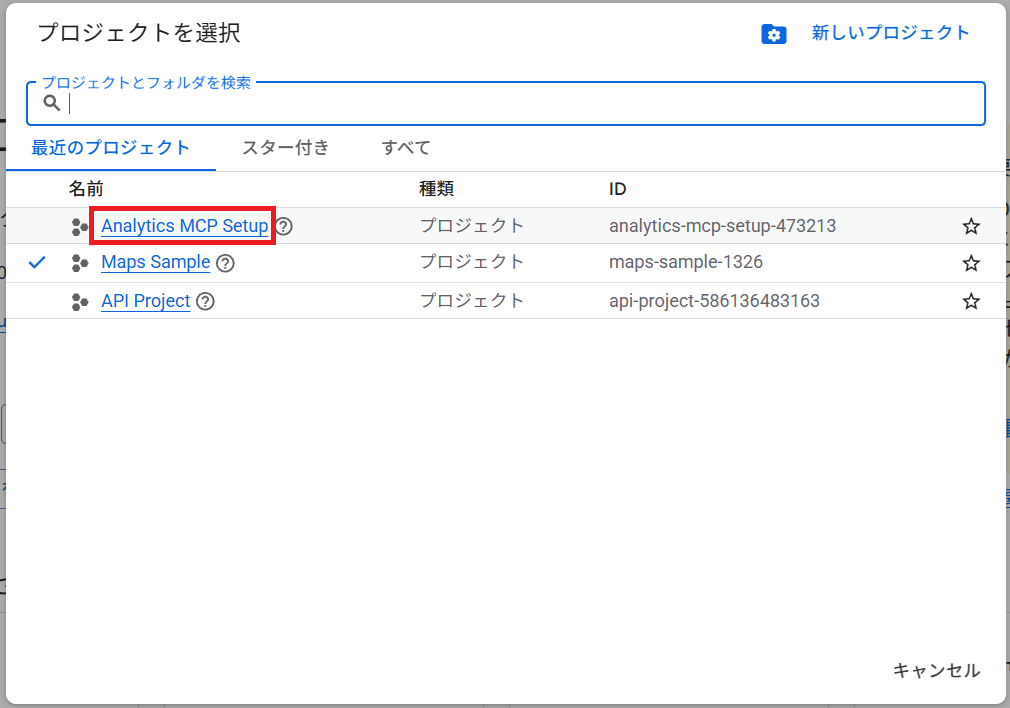Click the 新しいプロジェクト button
This screenshot has height=708, width=1010.
(x=890, y=33)
